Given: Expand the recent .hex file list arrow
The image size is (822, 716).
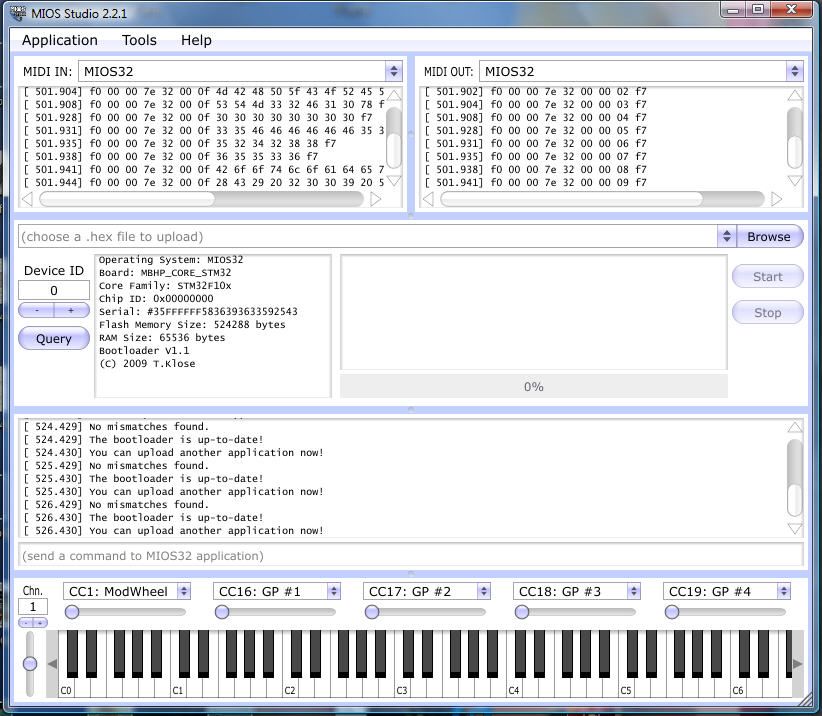Looking at the screenshot, I should click(727, 236).
